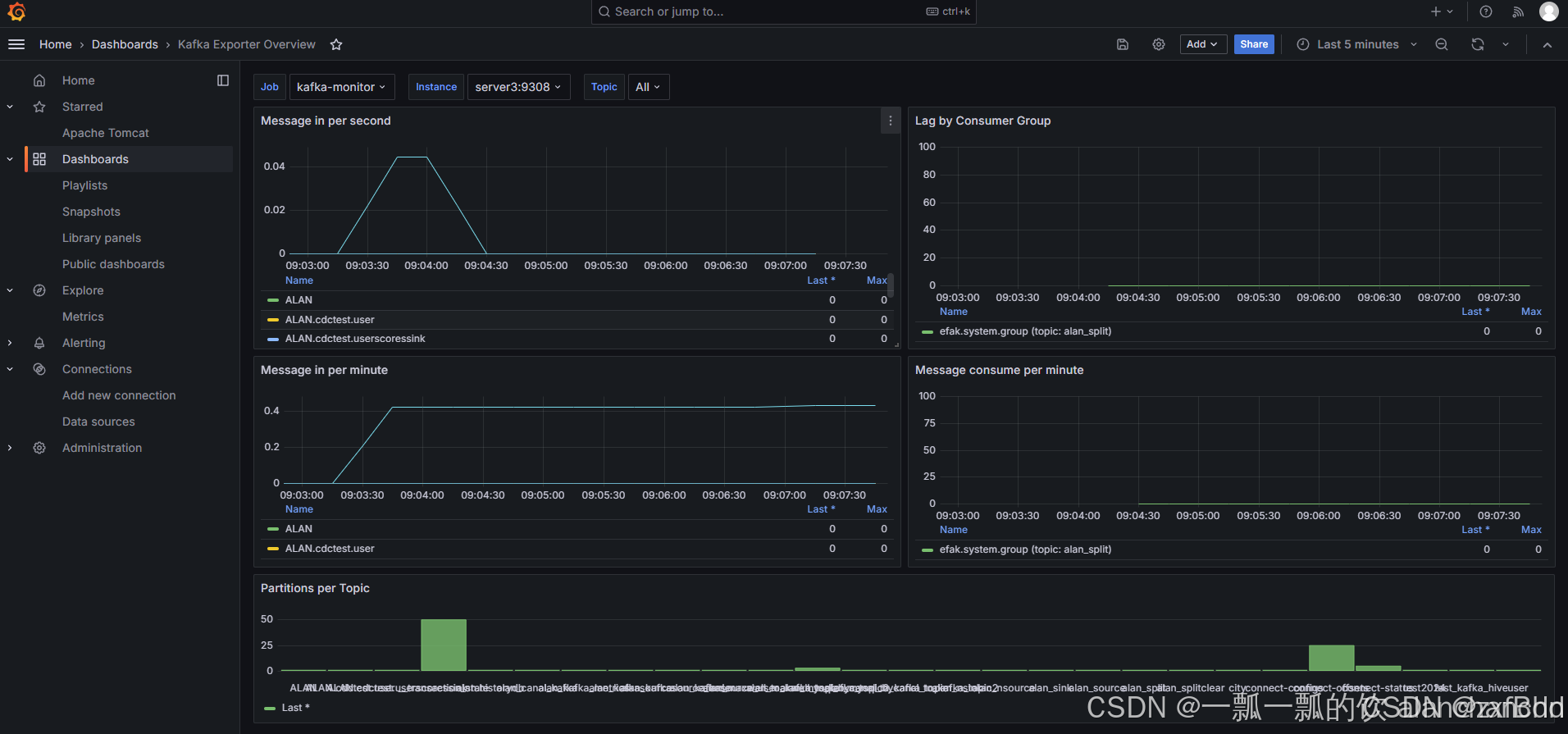Open the help question mark menu
The height and width of the screenshot is (734, 1568).
tap(1486, 11)
